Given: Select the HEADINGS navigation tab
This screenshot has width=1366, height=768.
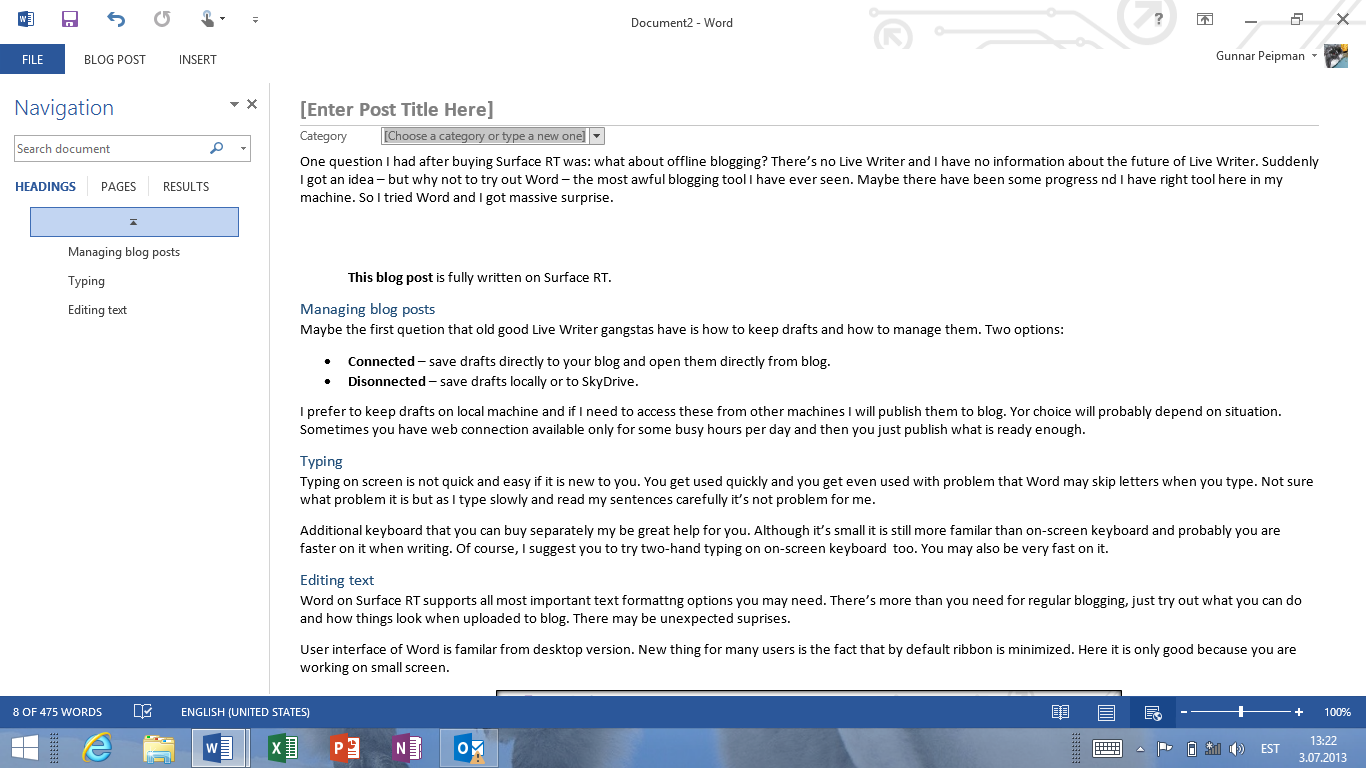Looking at the screenshot, I should coord(46,186).
